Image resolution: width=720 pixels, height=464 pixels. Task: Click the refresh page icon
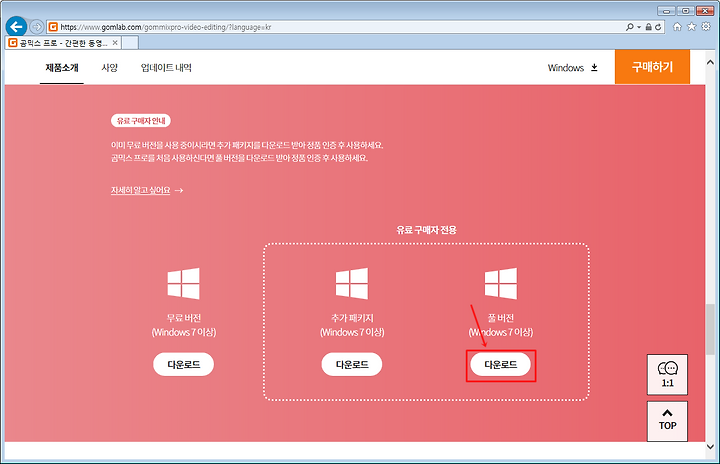658,27
